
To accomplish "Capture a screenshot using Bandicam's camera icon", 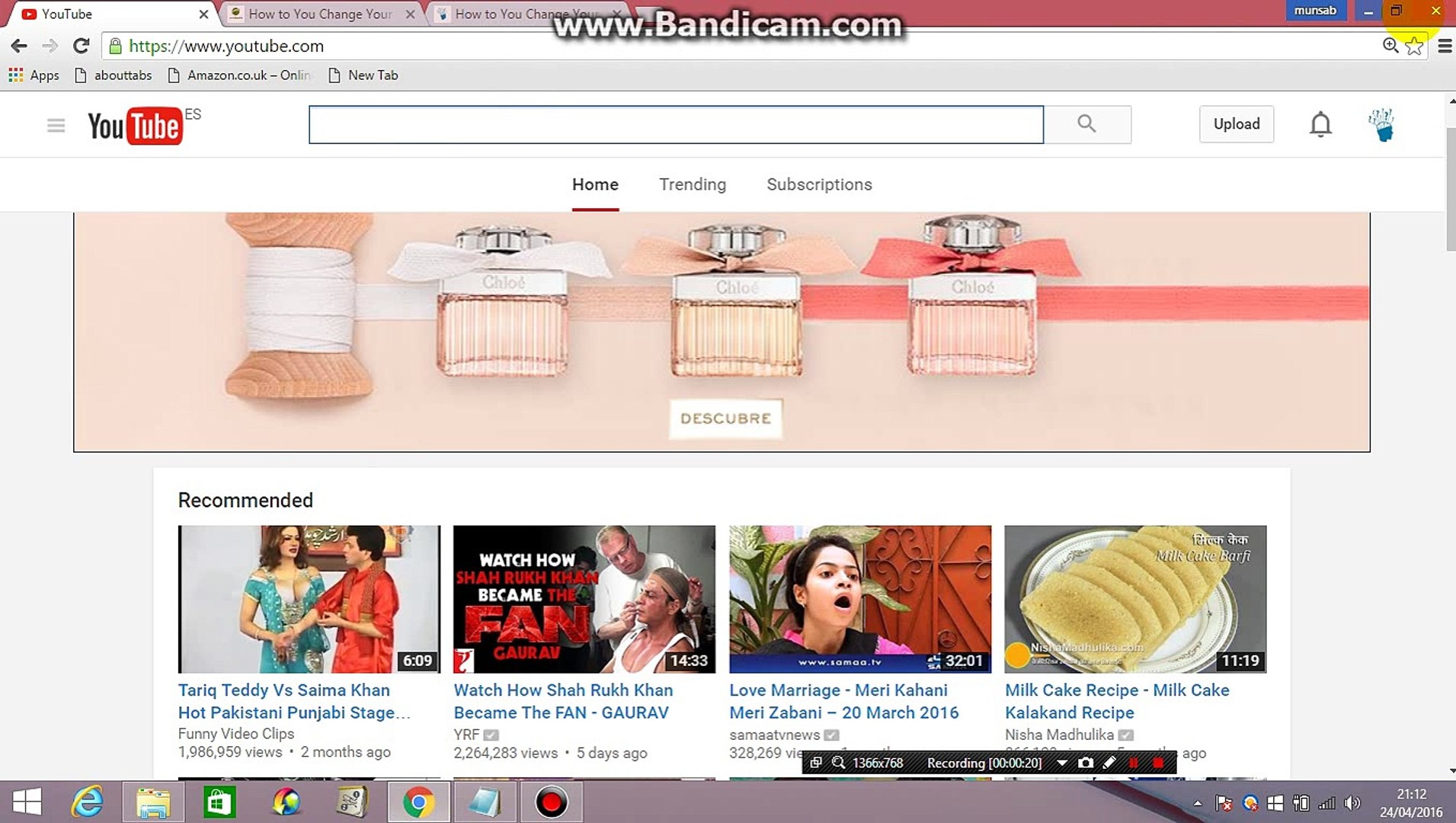I will 1085,763.
